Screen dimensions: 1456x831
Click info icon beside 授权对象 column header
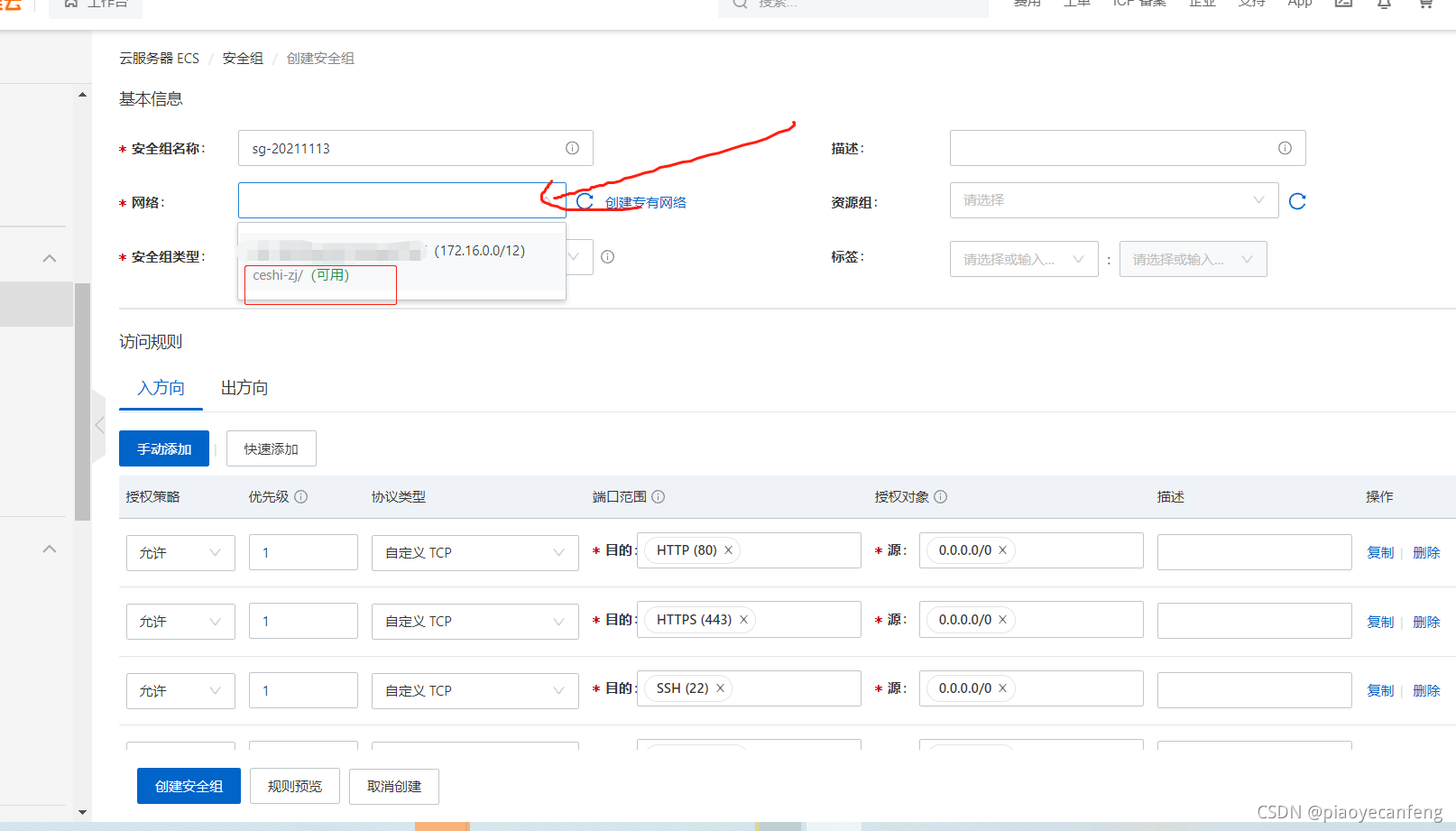940,496
